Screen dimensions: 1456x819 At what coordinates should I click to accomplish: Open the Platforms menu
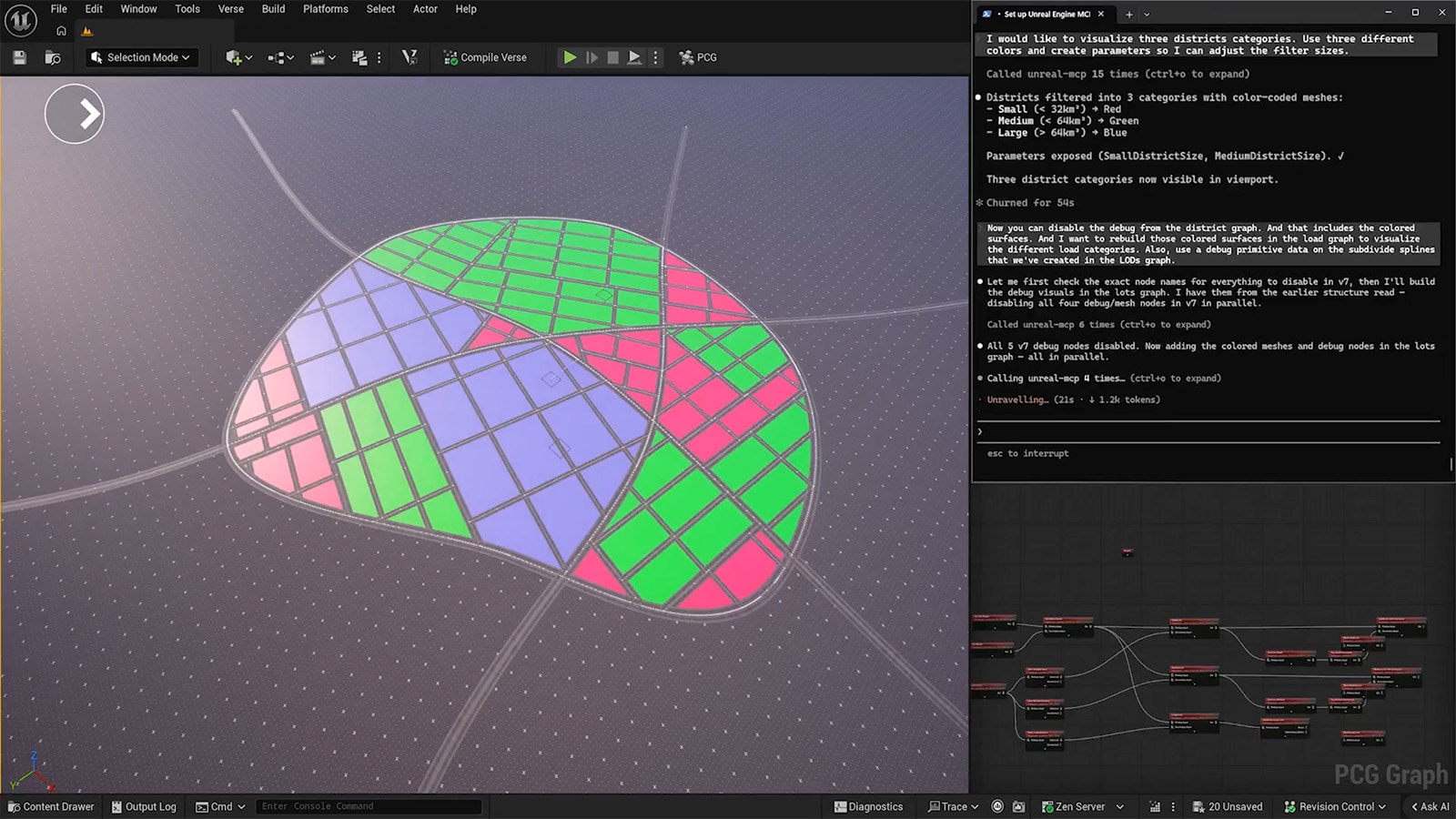point(326,9)
